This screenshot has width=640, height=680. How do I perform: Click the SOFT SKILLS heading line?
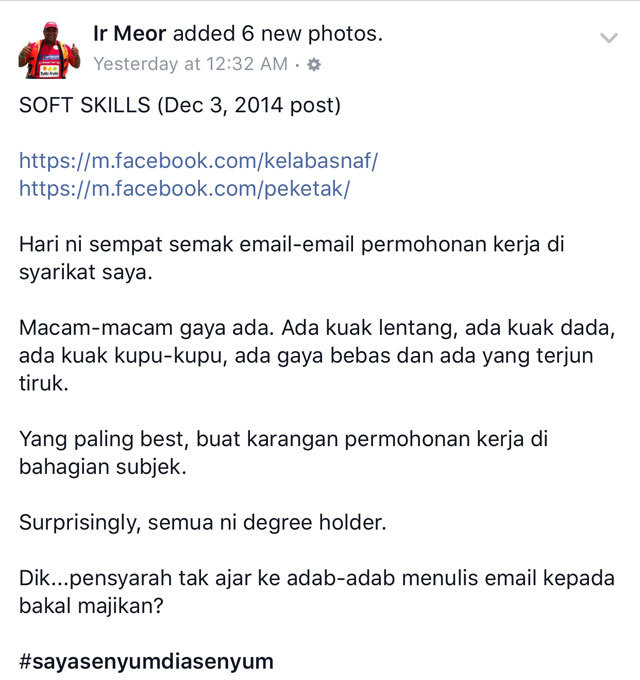(x=180, y=105)
